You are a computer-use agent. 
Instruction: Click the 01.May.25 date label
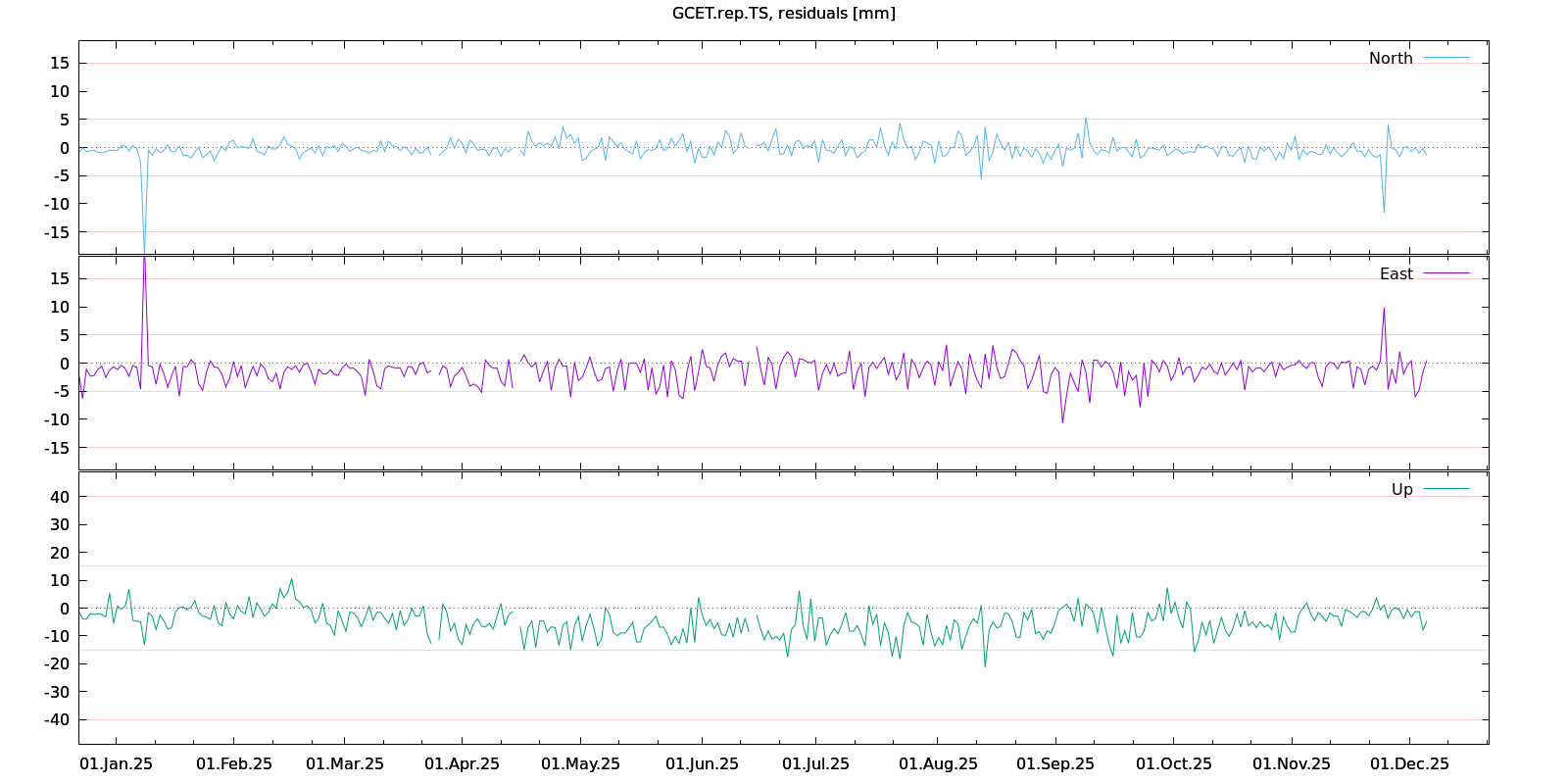[x=580, y=763]
